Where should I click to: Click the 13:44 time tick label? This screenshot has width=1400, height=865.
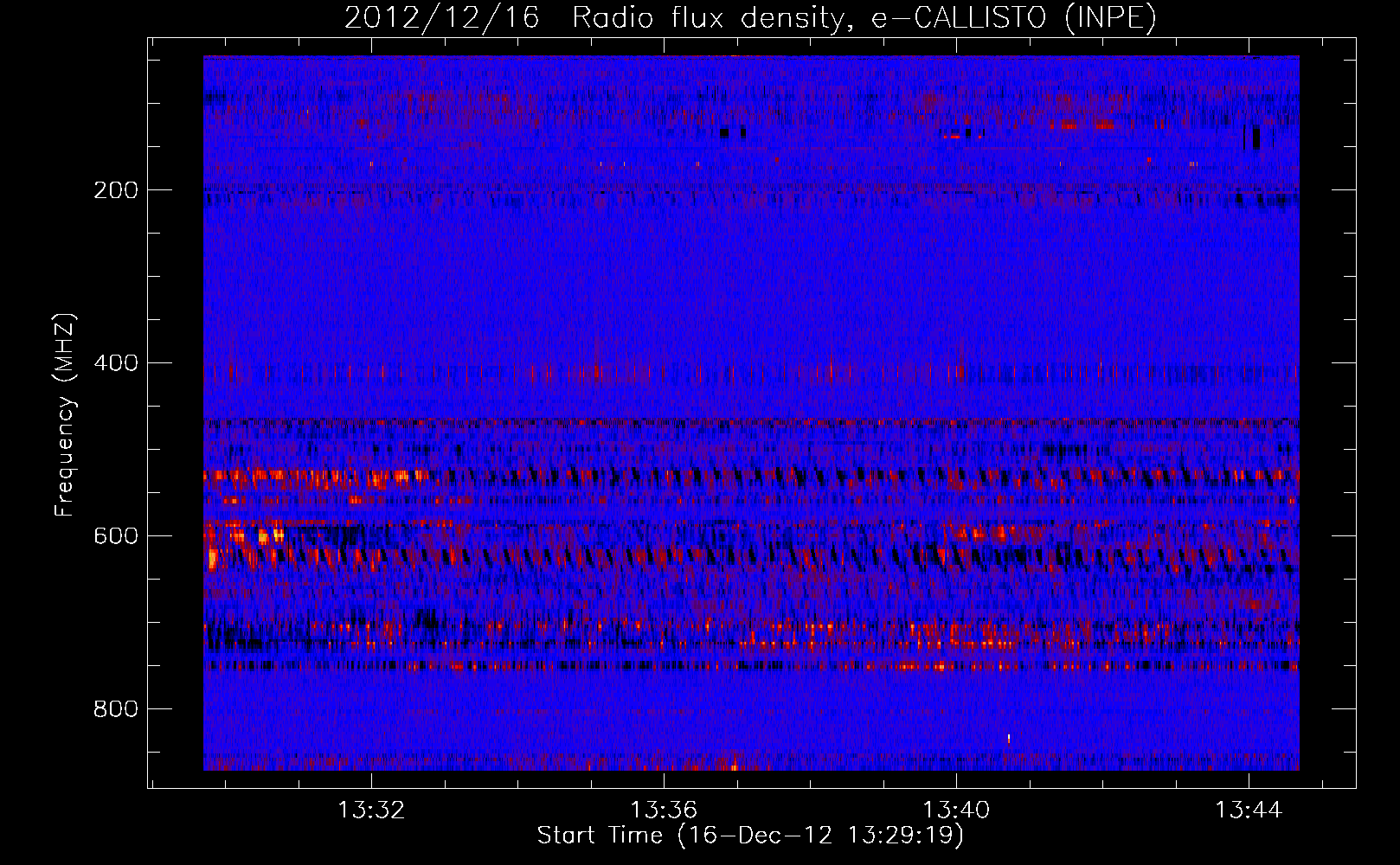click(x=1249, y=811)
